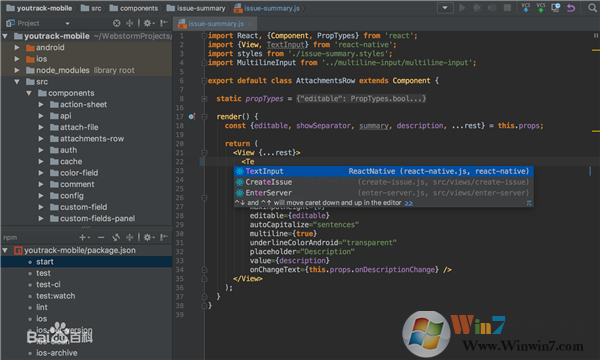This screenshot has width=600, height=360.
Task: Click youtrack-mobile breadcrumb in navigation bar
Action: pyautogui.click(x=39, y=8)
